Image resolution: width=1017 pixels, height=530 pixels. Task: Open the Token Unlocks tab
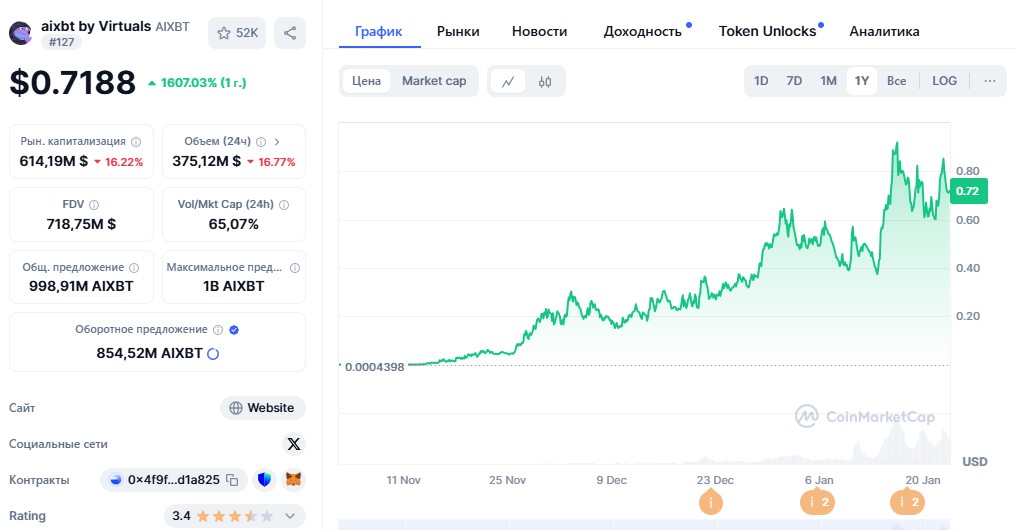tap(767, 31)
